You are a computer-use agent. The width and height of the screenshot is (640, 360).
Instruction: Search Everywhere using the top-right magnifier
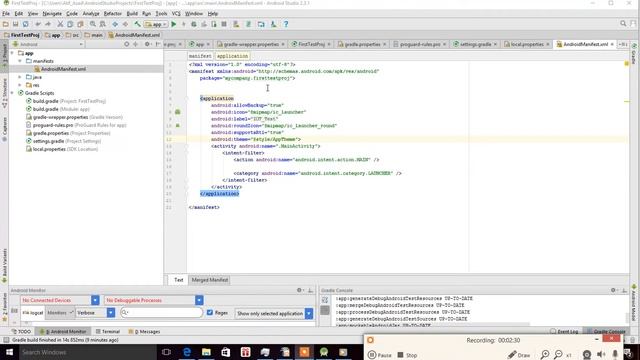[x=623, y=24]
